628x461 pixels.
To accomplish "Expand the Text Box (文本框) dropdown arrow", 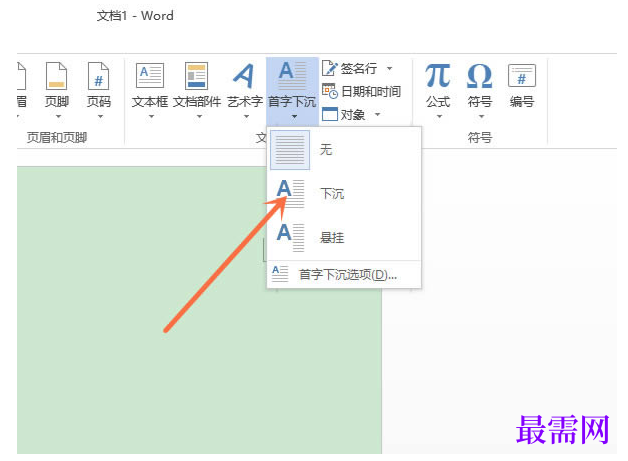I will 151,117.
